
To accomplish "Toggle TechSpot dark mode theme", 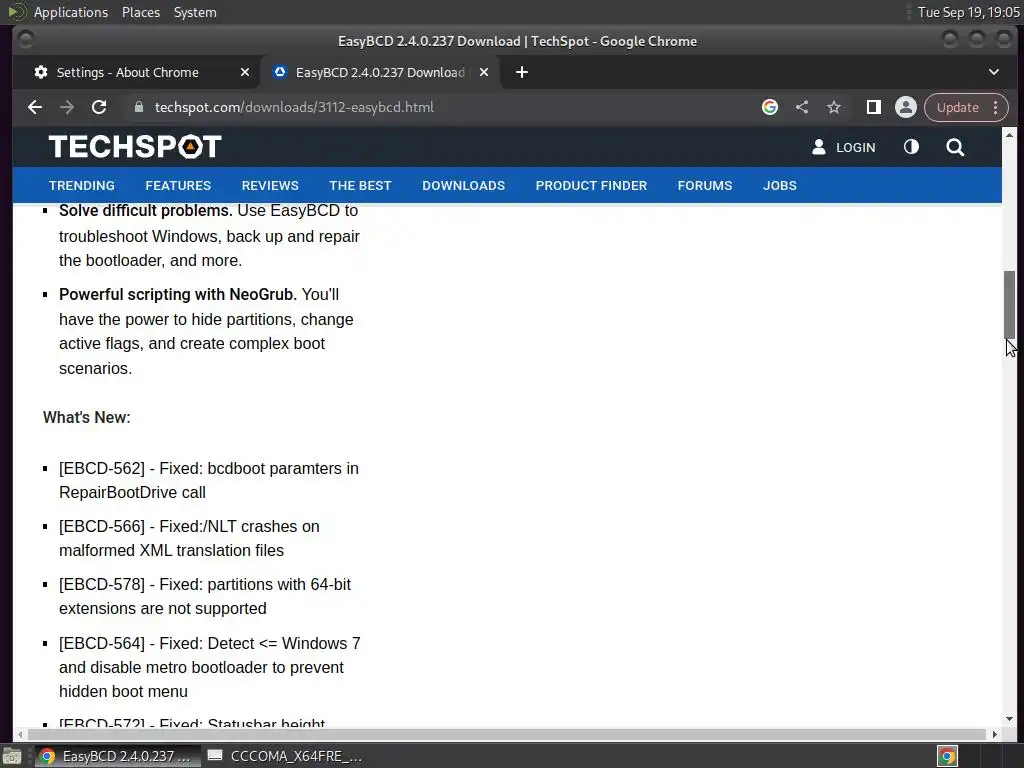I will [x=912, y=147].
